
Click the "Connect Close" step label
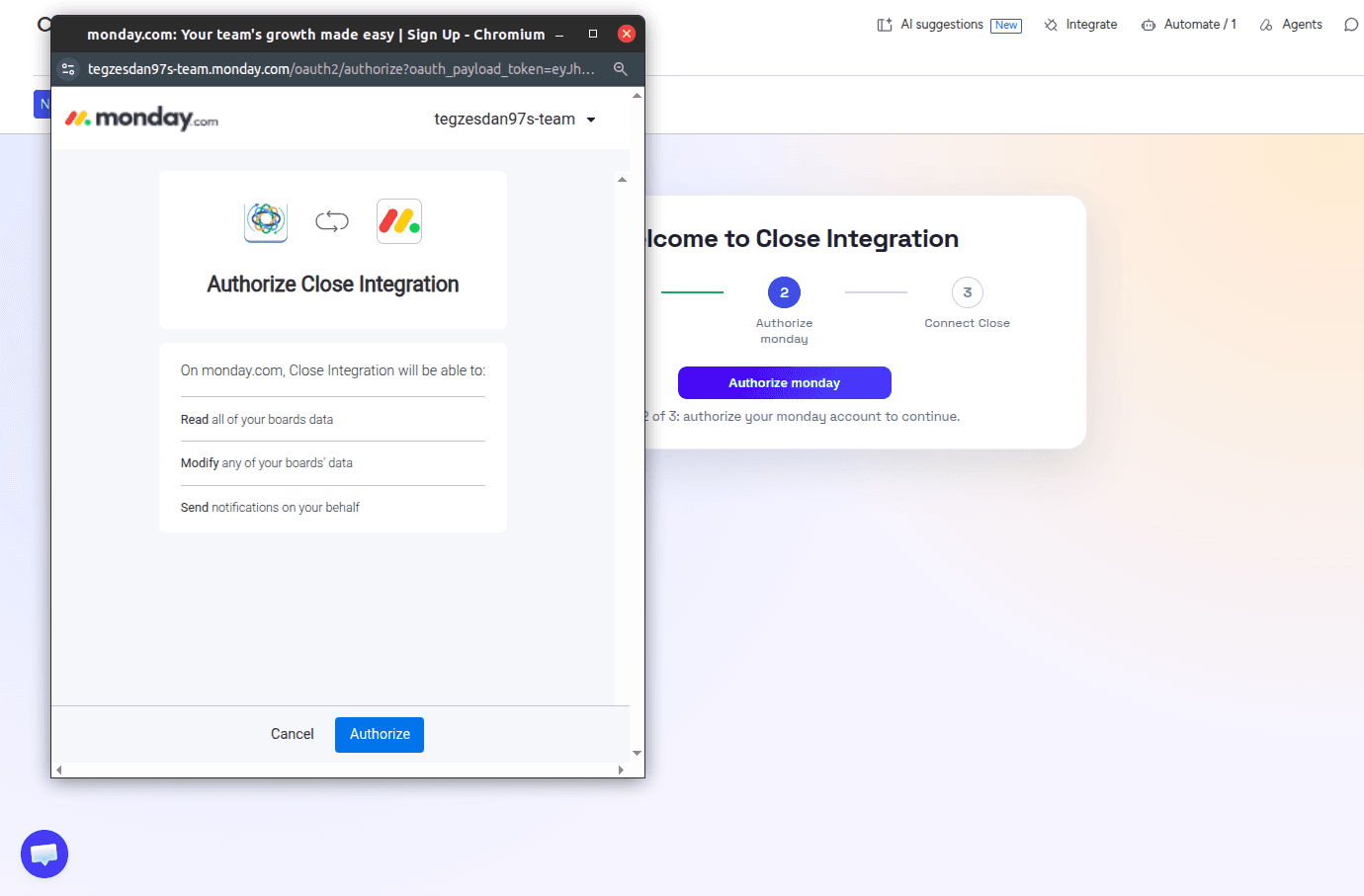pyautogui.click(x=968, y=323)
